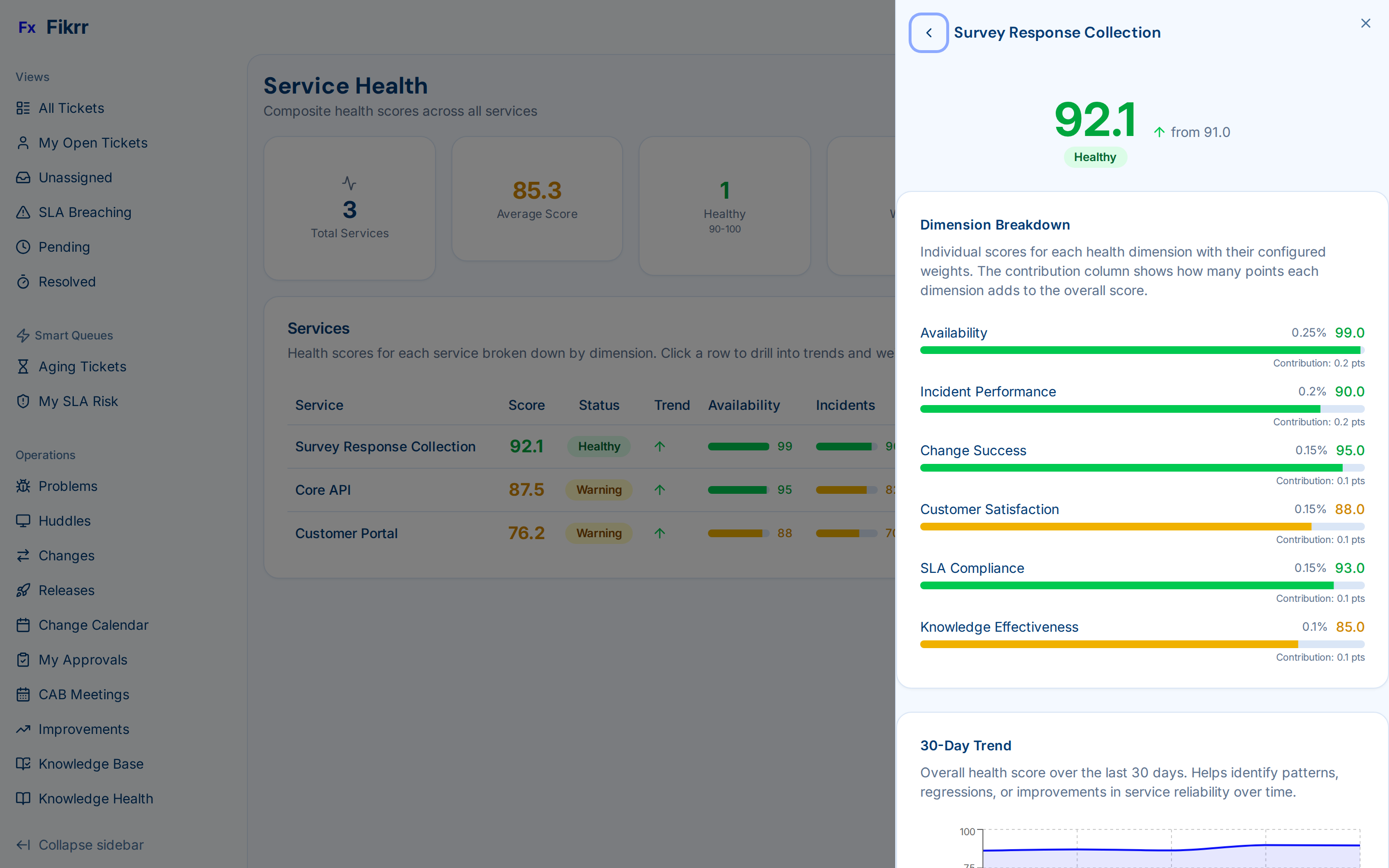Click the Pending clock icon

pos(23,247)
